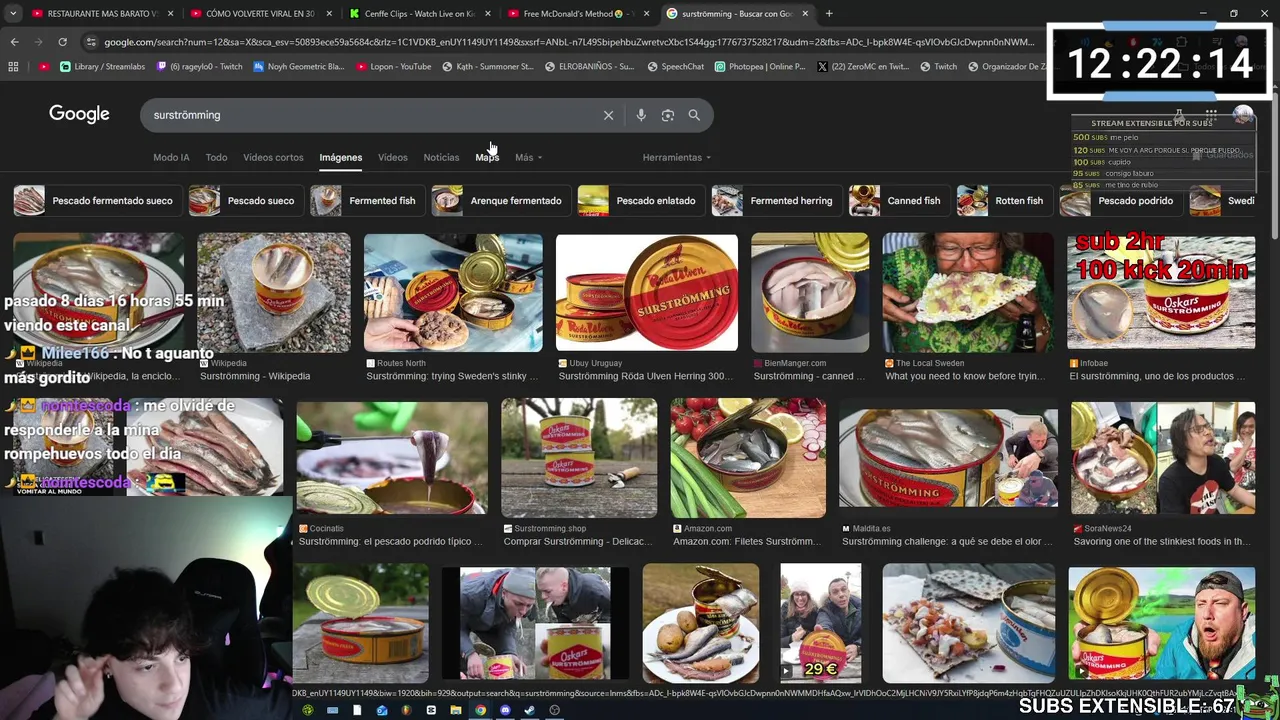The width and height of the screenshot is (1280, 720).
Task: Open Library / Streamlabs bookmark
Action: 102,67
